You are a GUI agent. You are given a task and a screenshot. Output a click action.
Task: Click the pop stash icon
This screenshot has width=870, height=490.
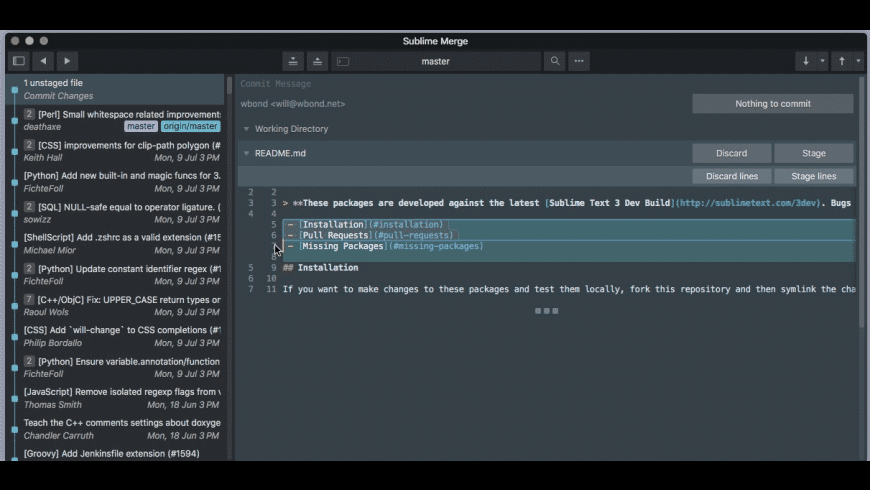(x=317, y=61)
